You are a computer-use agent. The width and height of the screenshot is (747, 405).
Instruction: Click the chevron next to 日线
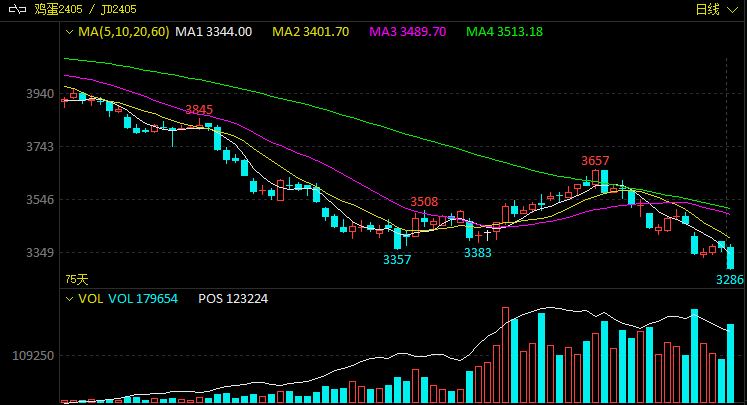click(x=732, y=10)
